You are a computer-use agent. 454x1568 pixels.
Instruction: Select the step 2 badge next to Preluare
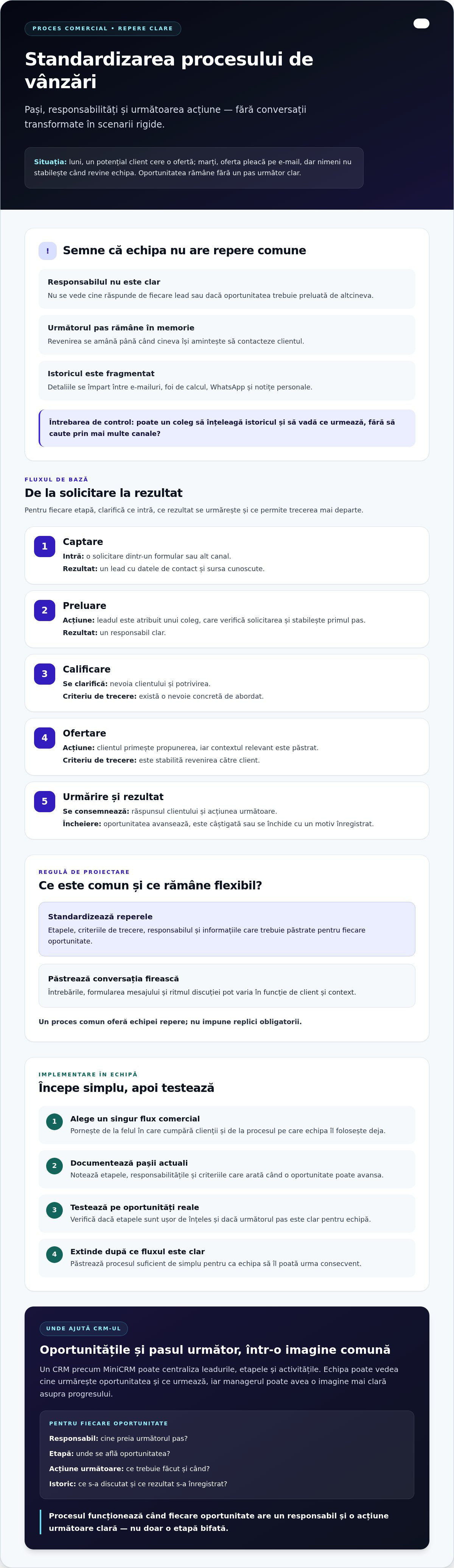[x=44, y=610]
